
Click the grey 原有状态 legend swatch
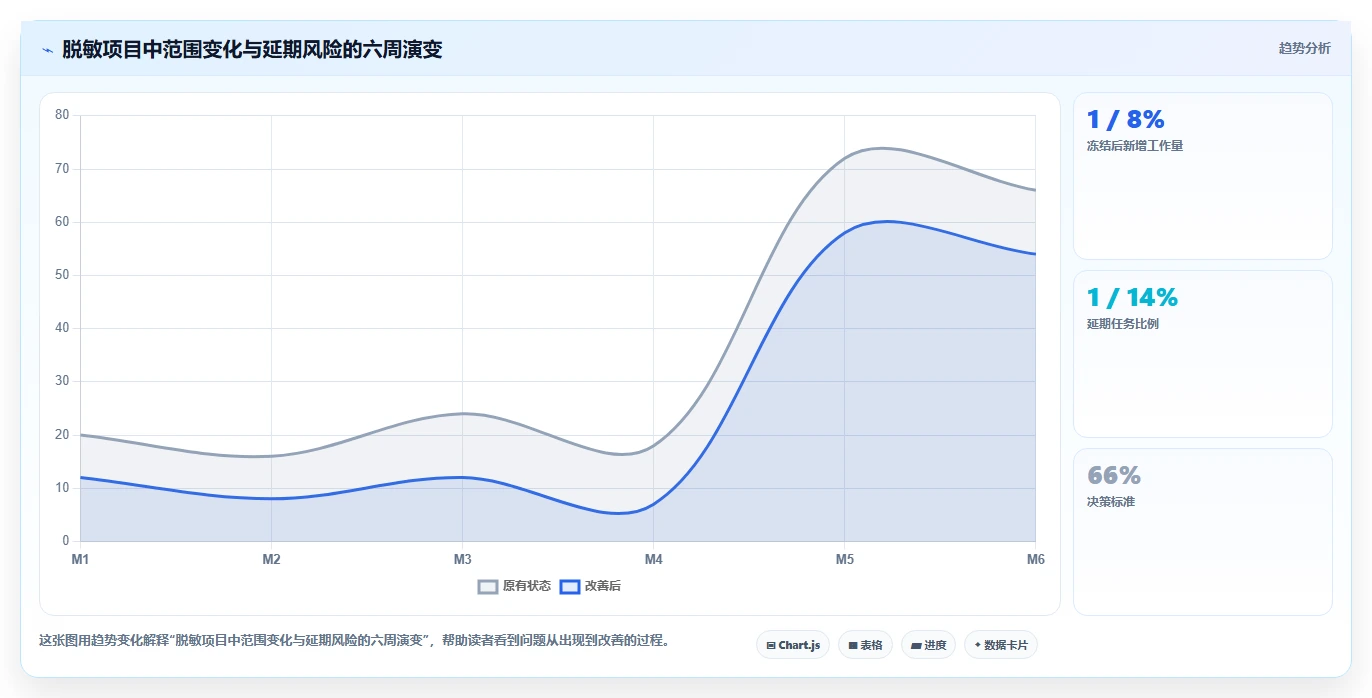tap(488, 587)
